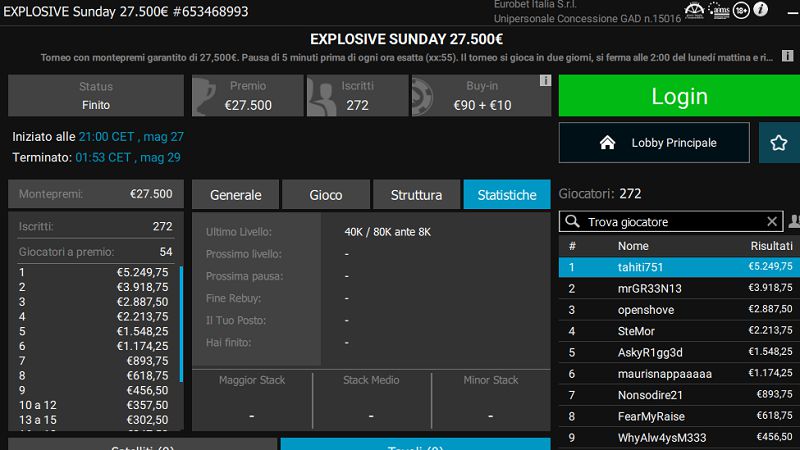Image resolution: width=800 pixels, height=450 pixels.
Task: Sort by the Risultati column header
Action: 771,246
